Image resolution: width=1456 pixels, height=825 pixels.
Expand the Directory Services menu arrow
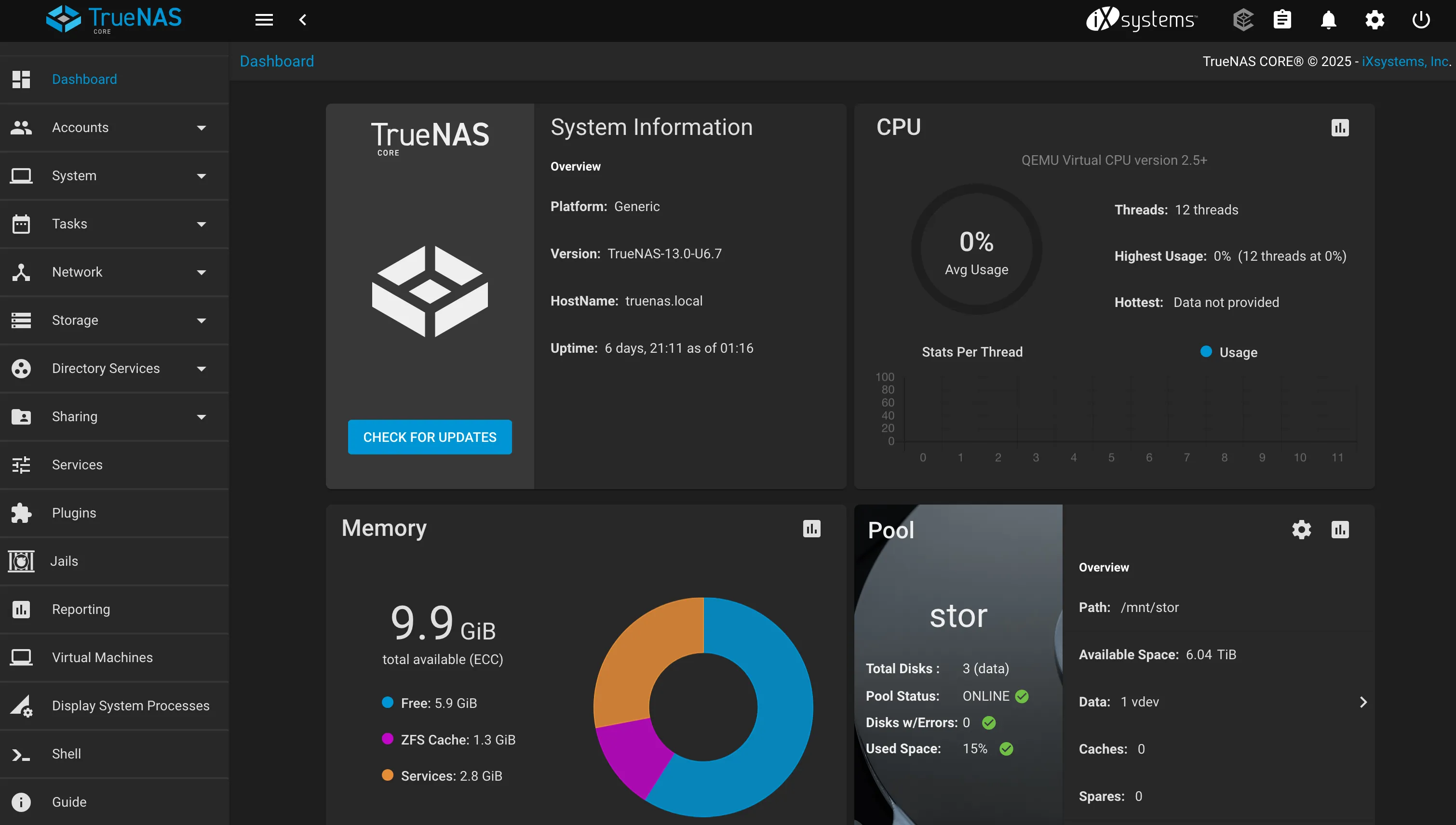[x=201, y=369]
